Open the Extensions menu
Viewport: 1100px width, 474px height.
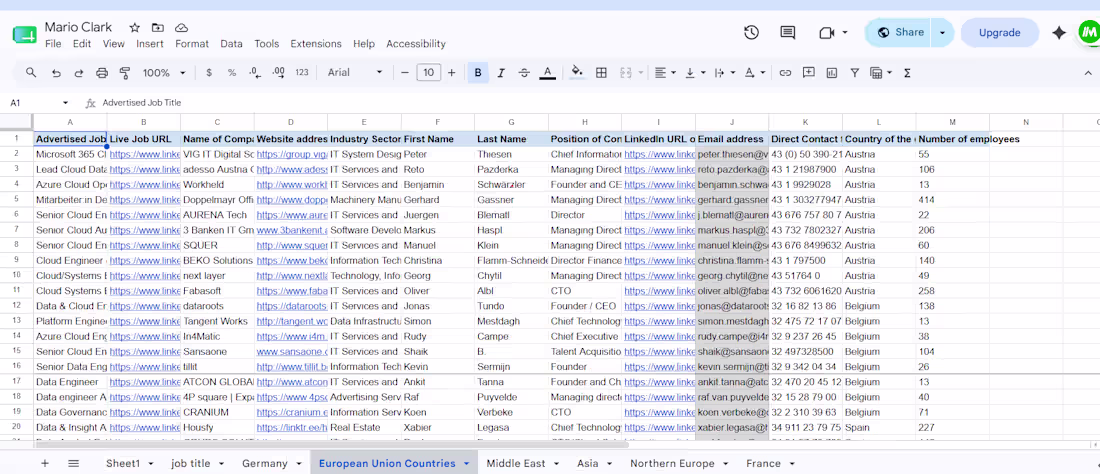(316, 43)
